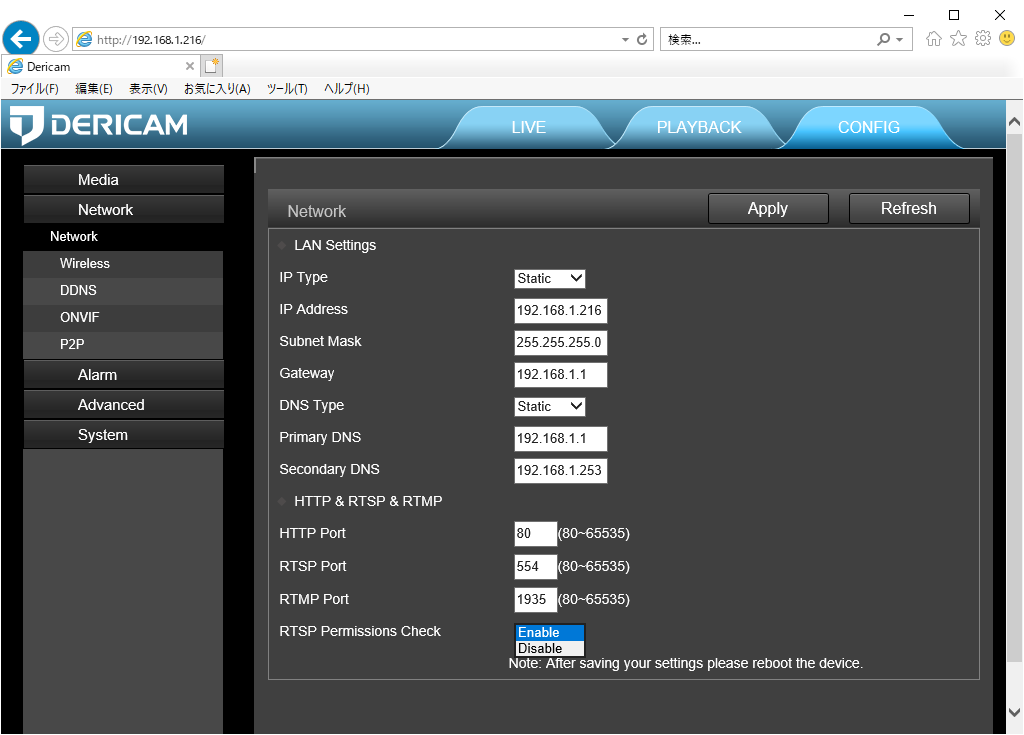This screenshot has width=1024, height=735.
Task: Expand the Alarm sidebar section
Action: click(123, 375)
